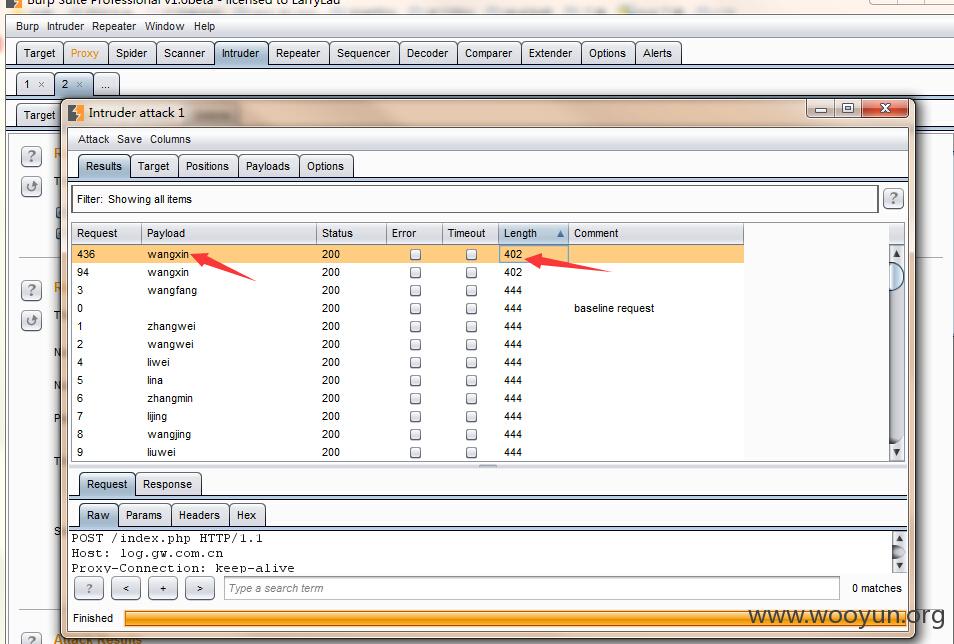Viewport: 954px width, 644px height.
Task: Click the plus search options button
Action: pos(163,588)
